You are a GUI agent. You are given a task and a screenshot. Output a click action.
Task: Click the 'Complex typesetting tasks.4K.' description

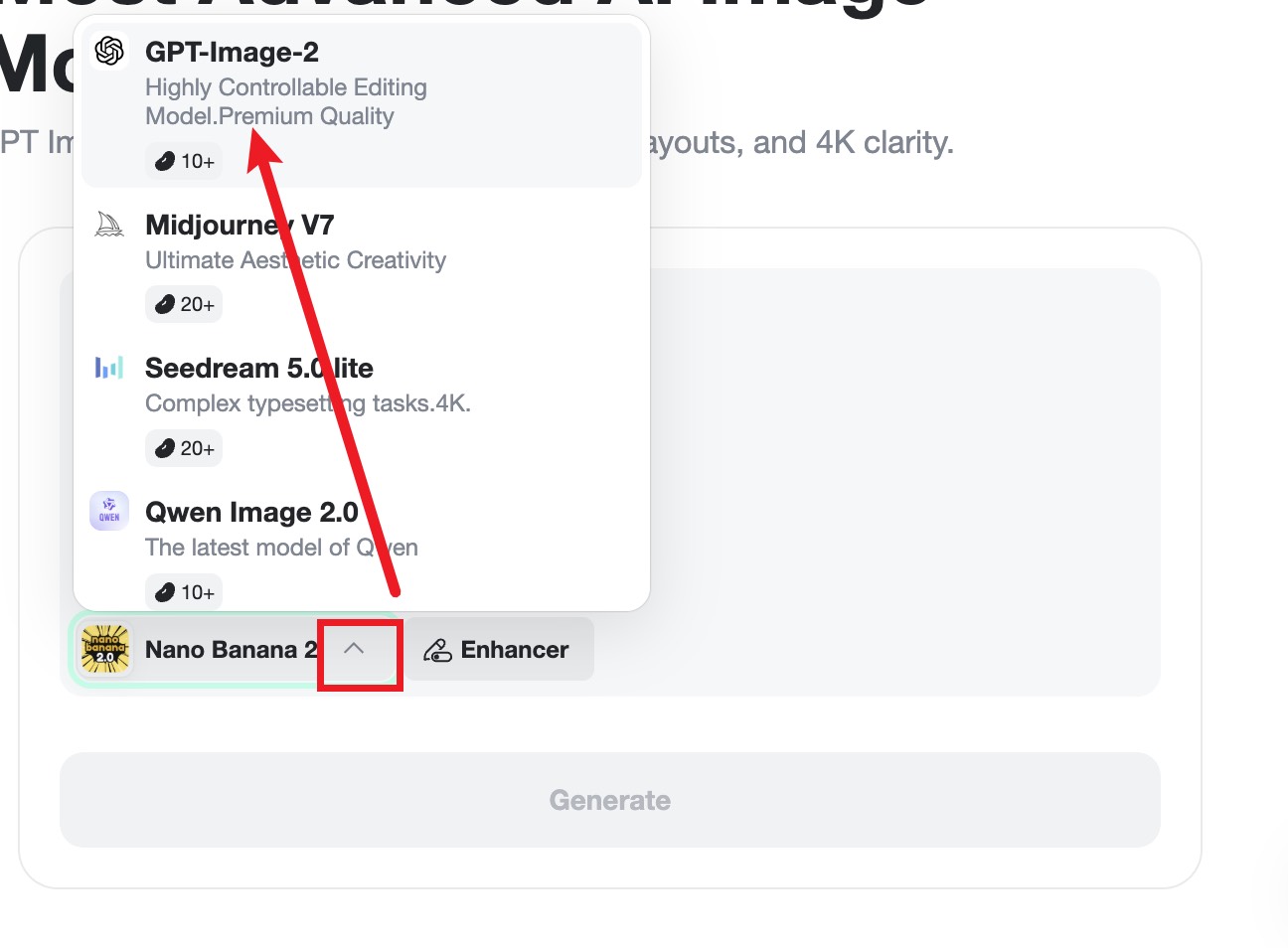pyautogui.click(x=308, y=403)
